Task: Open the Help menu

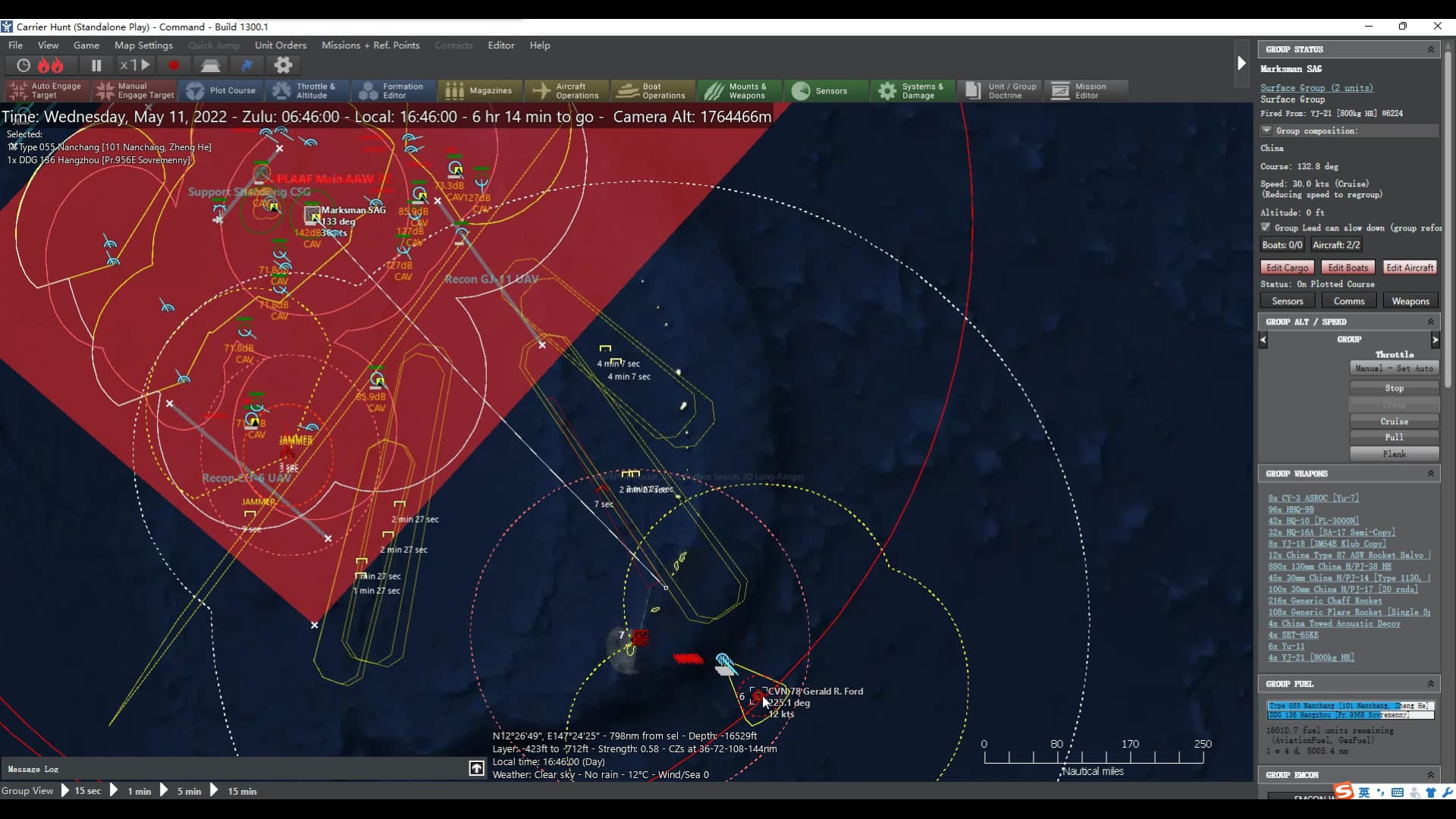Action: pos(540,45)
